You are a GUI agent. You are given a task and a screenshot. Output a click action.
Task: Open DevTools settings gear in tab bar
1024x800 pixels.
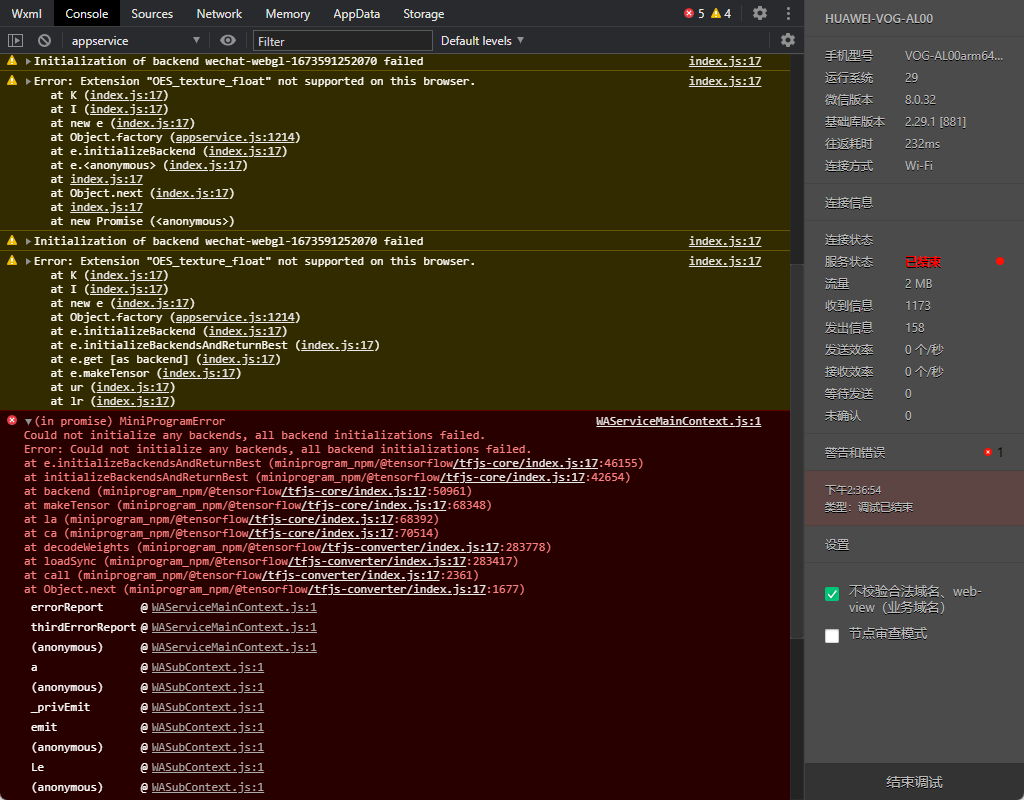tap(760, 13)
